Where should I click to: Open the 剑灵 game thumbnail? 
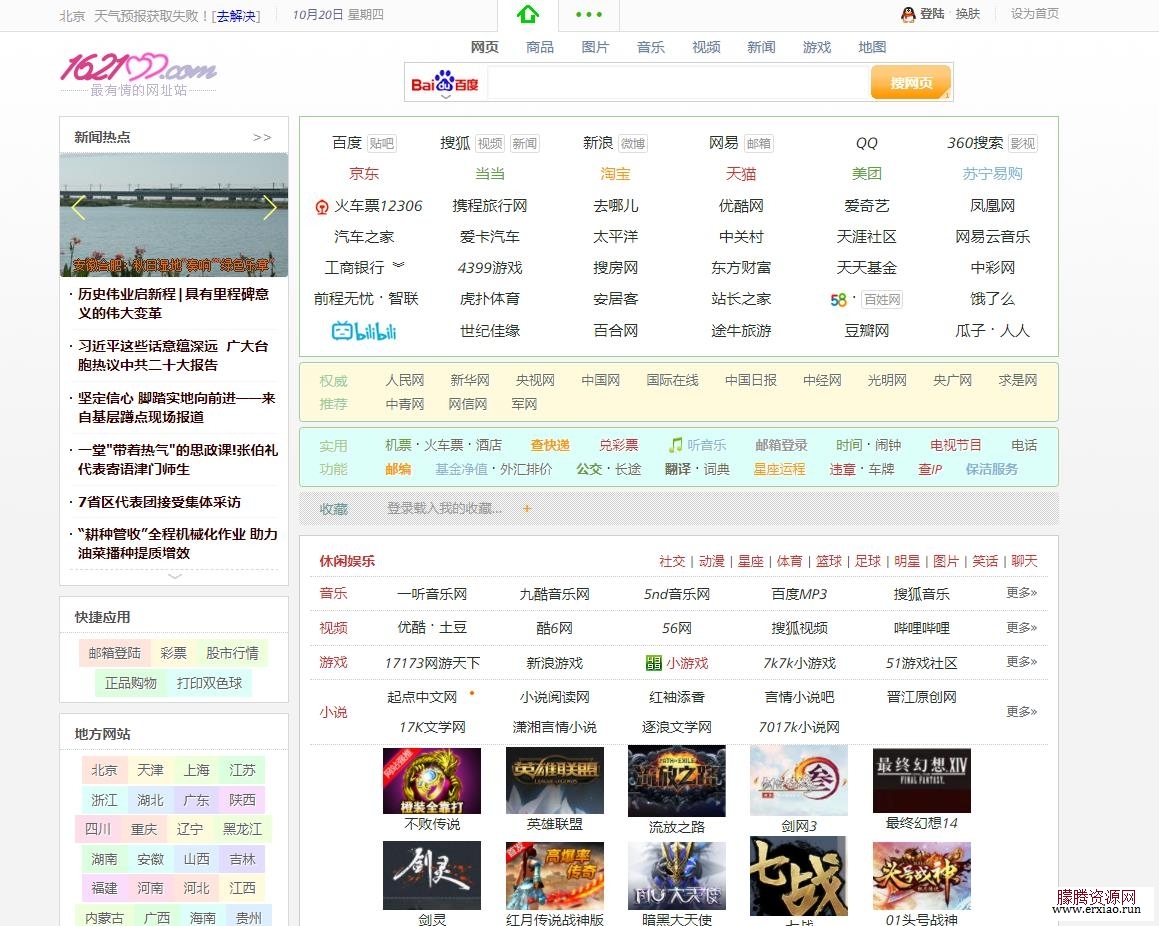[x=432, y=876]
